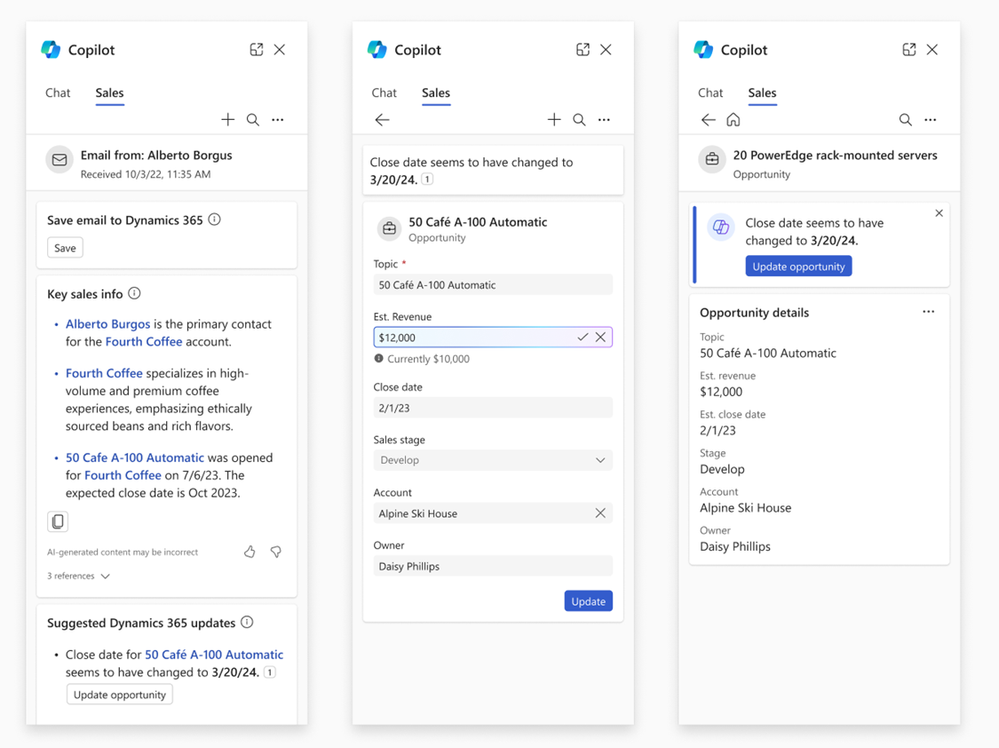Dismiss close date suggestion card
Viewport: 999px width, 748px height.
click(x=939, y=213)
